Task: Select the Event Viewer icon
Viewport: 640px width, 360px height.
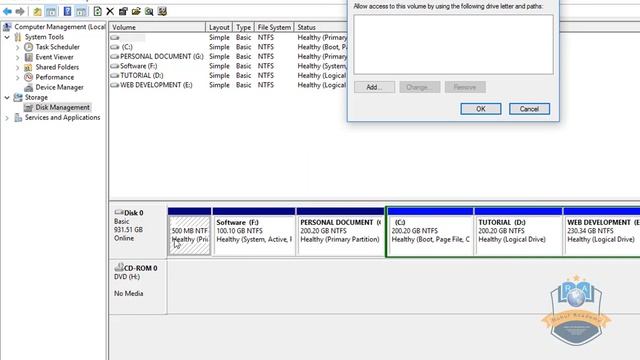Action: (29, 57)
